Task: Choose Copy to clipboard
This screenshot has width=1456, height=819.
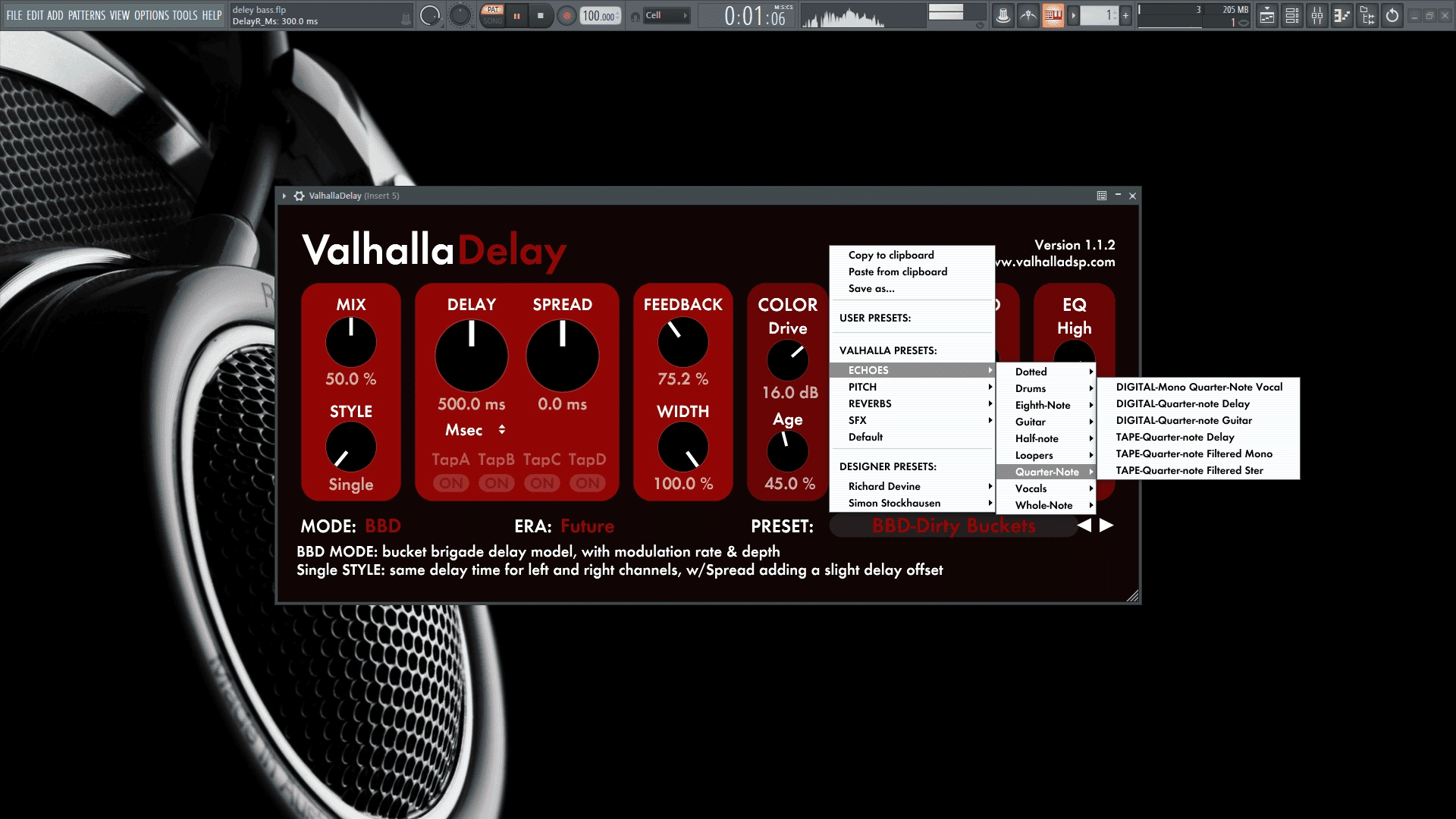Action: [x=912, y=255]
